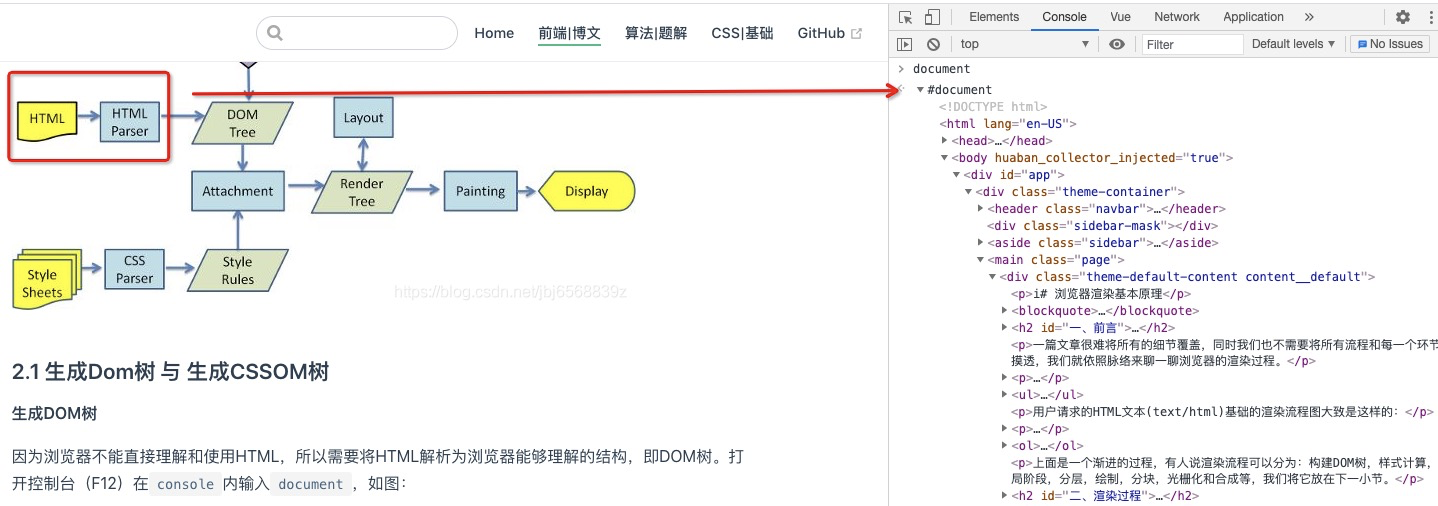Open DevTools settings gear icon
This screenshot has height=506, width=1438.
[x=1402, y=17]
